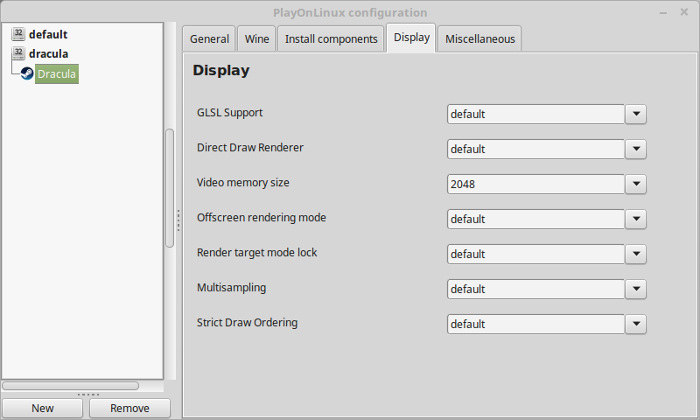Click the vertical scrollbar of the drive list
The image size is (700, 420).
click(x=170, y=187)
